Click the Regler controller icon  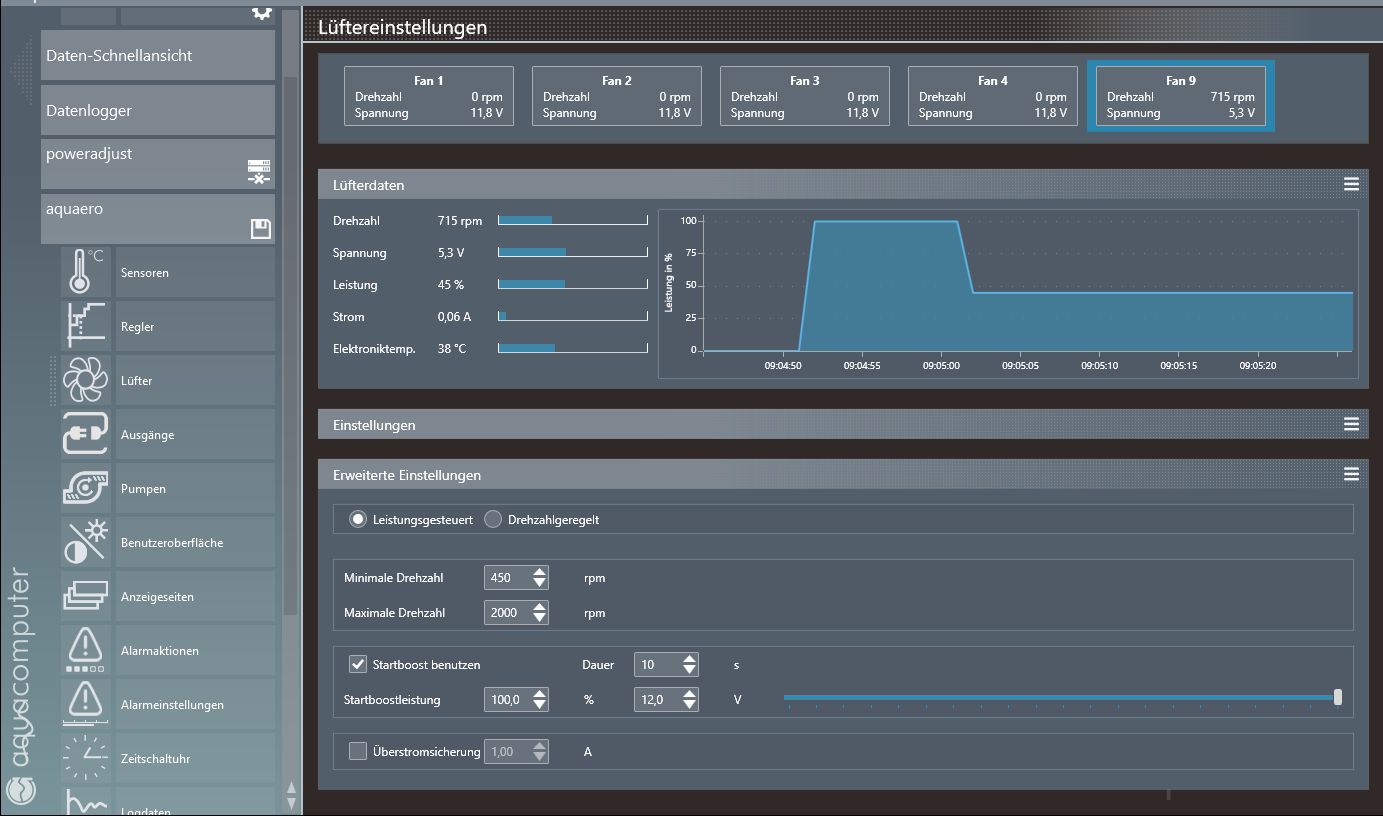[x=86, y=326]
